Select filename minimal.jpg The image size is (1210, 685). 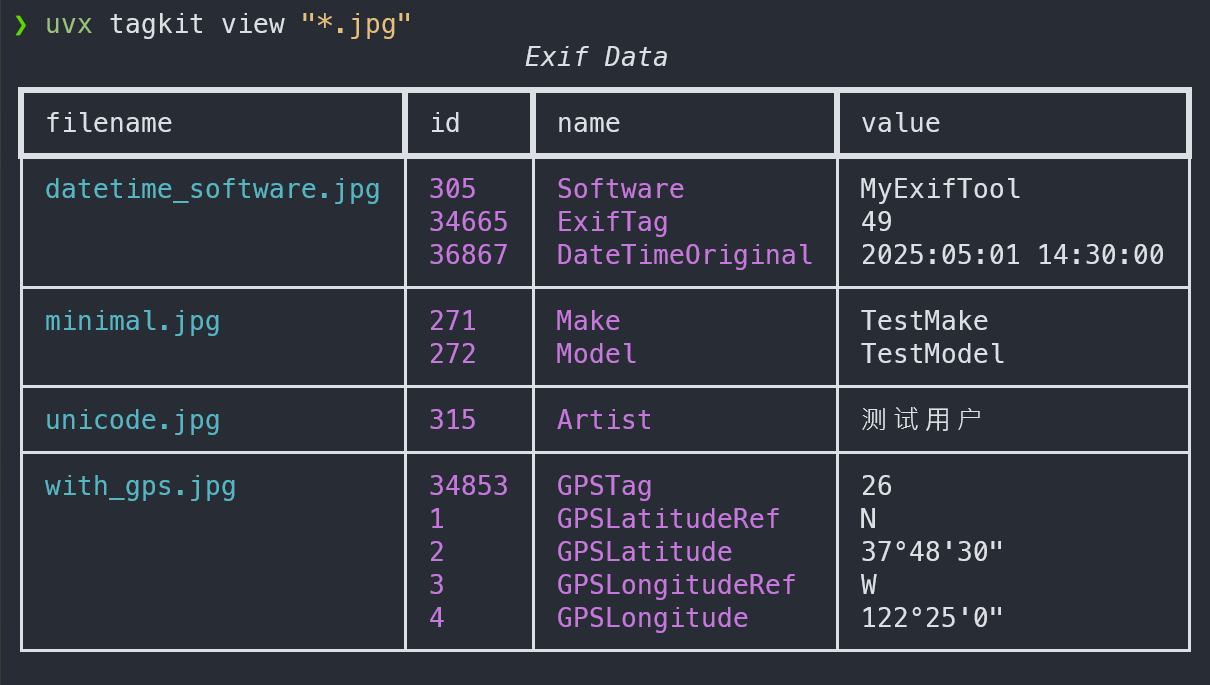(x=133, y=321)
